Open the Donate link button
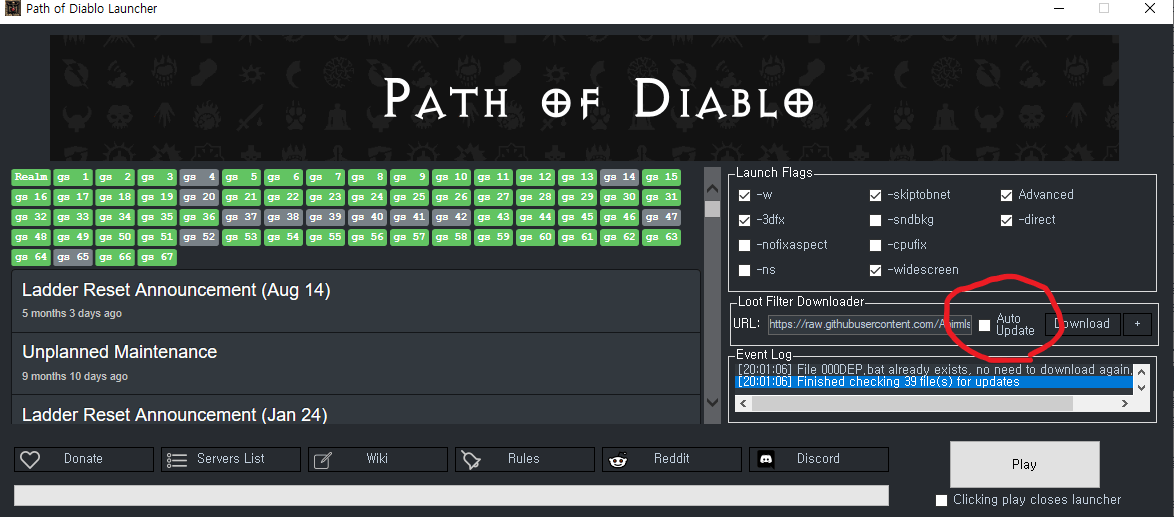1174x517 pixels. [x=83, y=459]
